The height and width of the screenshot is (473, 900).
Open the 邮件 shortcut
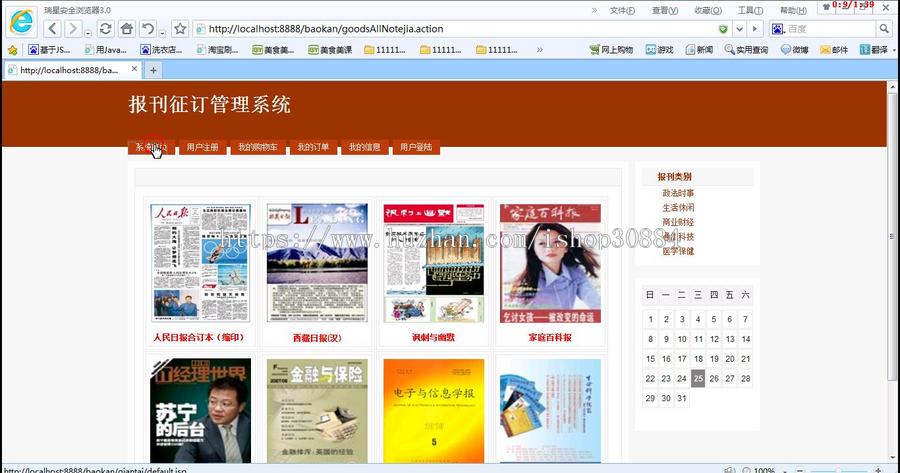click(x=834, y=50)
